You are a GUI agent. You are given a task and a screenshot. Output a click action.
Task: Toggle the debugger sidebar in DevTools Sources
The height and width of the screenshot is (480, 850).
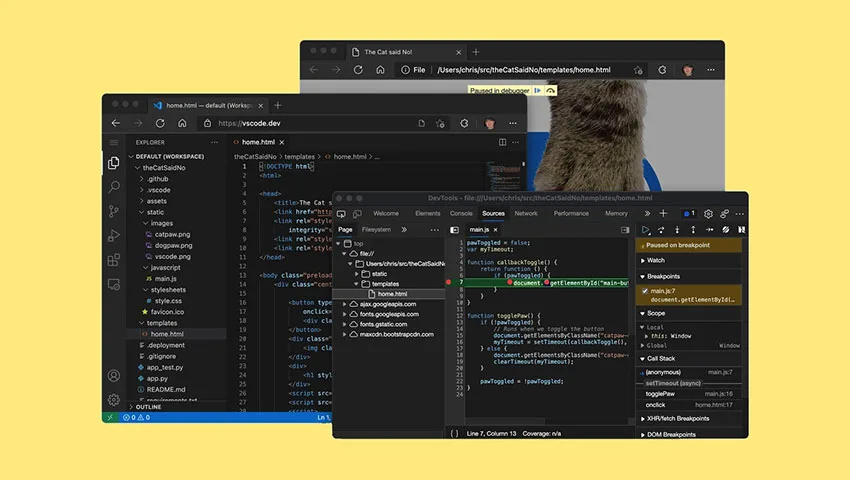(625, 230)
